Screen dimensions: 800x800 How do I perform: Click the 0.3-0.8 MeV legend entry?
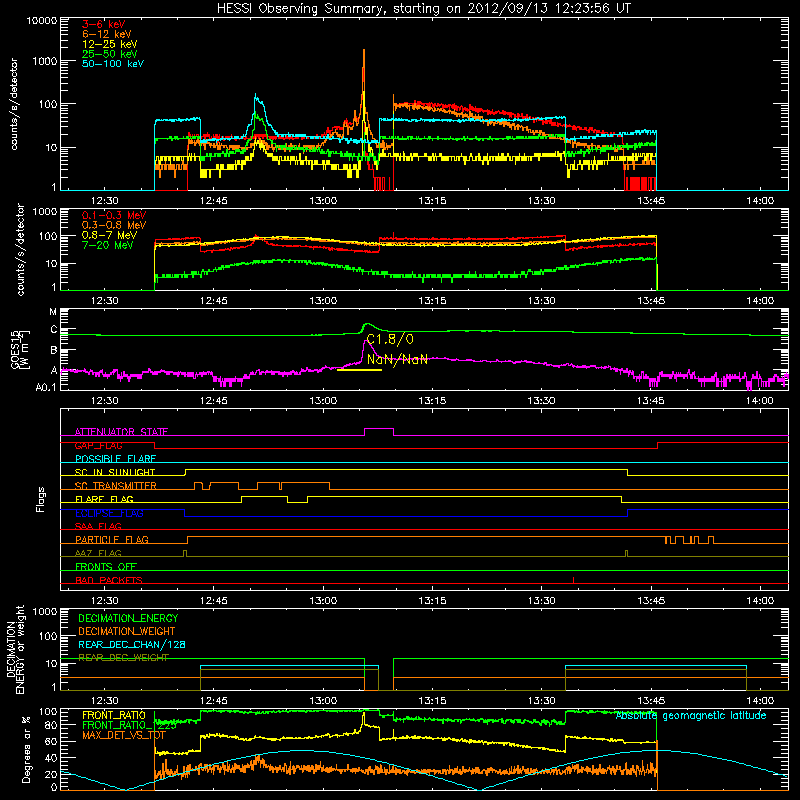[x=114, y=225]
